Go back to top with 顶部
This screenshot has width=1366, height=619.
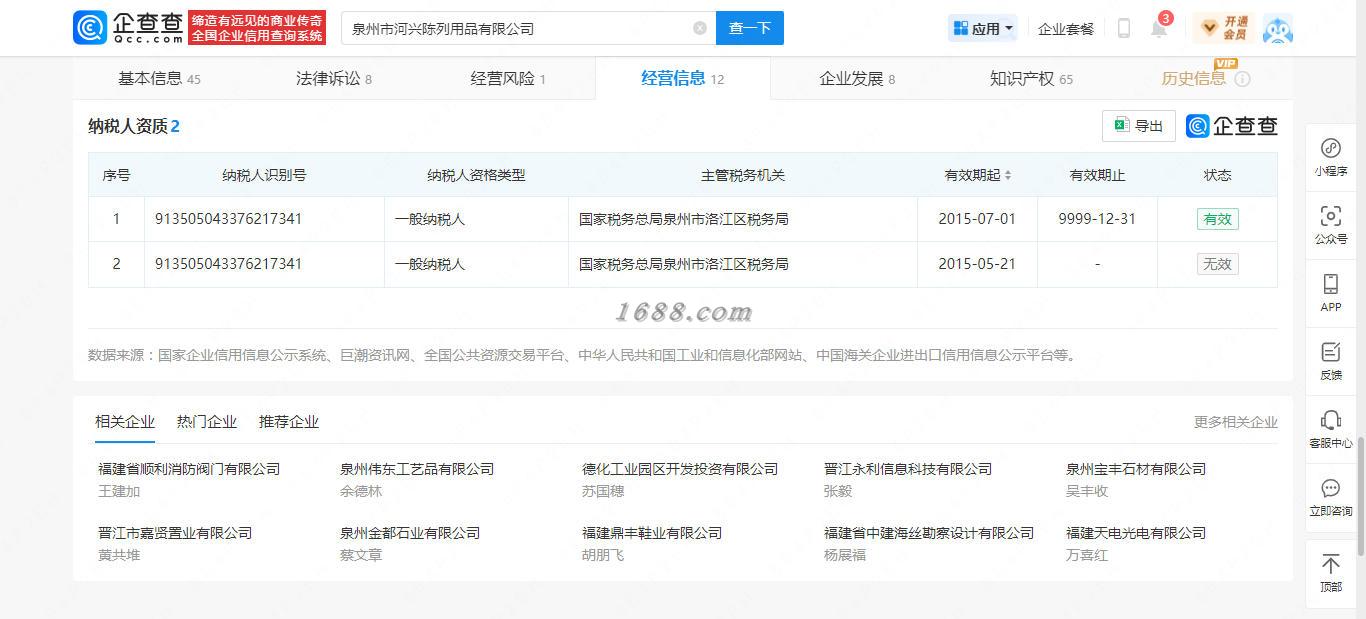pyautogui.click(x=1331, y=573)
